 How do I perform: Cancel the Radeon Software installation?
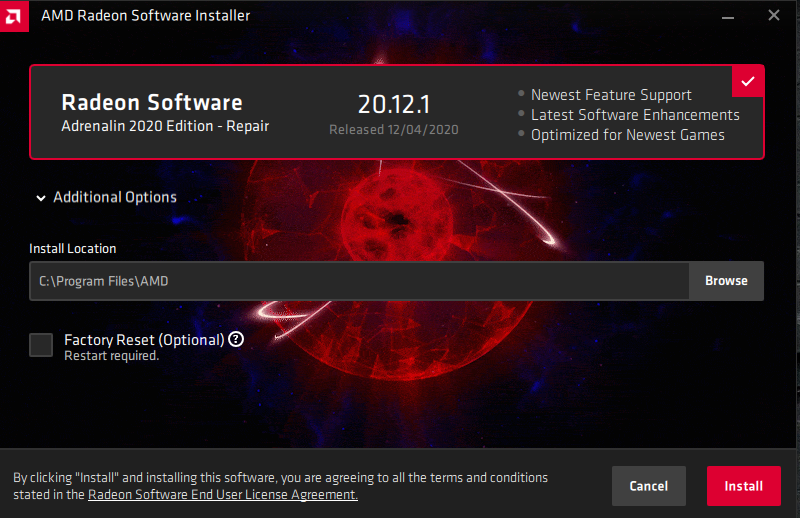coord(648,486)
